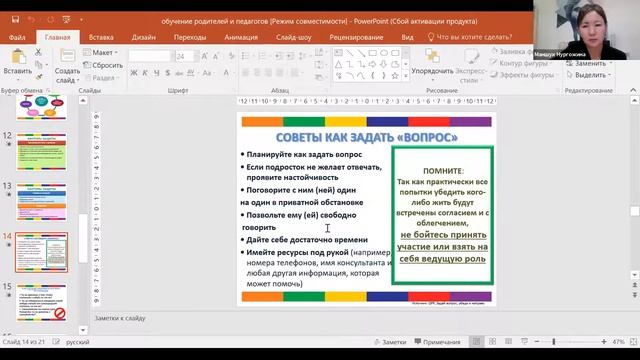This screenshot has height=360, width=640.
Task: Click Эффекты фигуры shape effects
Action: (x=523, y=75)
